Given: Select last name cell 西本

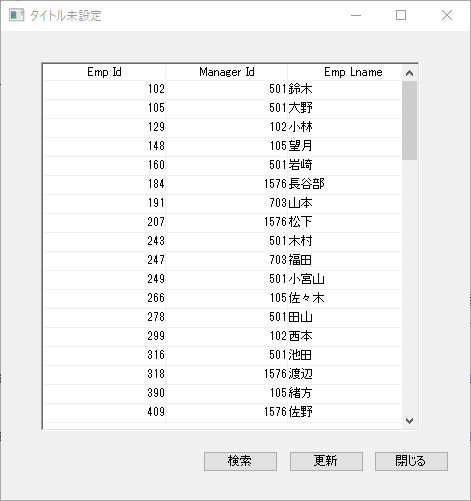Looking at the screenshot, I should (x=345, y=336).
